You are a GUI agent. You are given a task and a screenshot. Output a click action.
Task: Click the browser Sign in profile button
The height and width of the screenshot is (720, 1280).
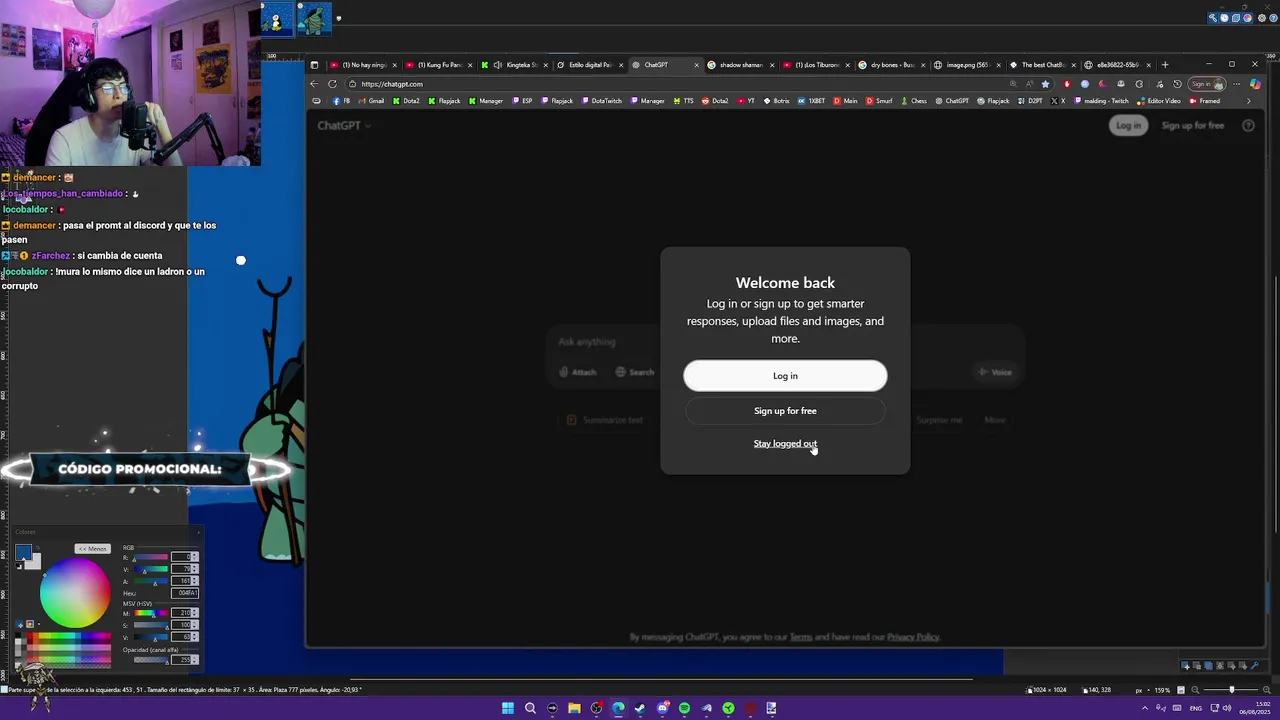click(1208, 84)
